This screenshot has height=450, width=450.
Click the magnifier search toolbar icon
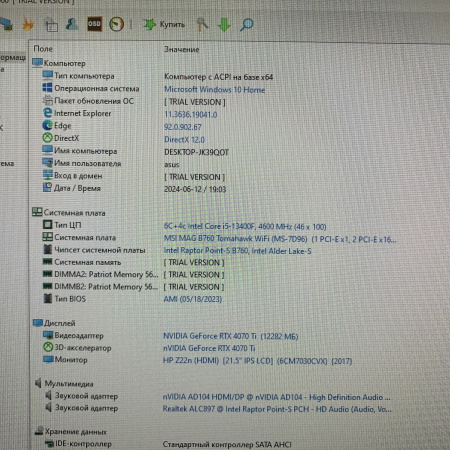pyautogui.click(x=246, y=25)
